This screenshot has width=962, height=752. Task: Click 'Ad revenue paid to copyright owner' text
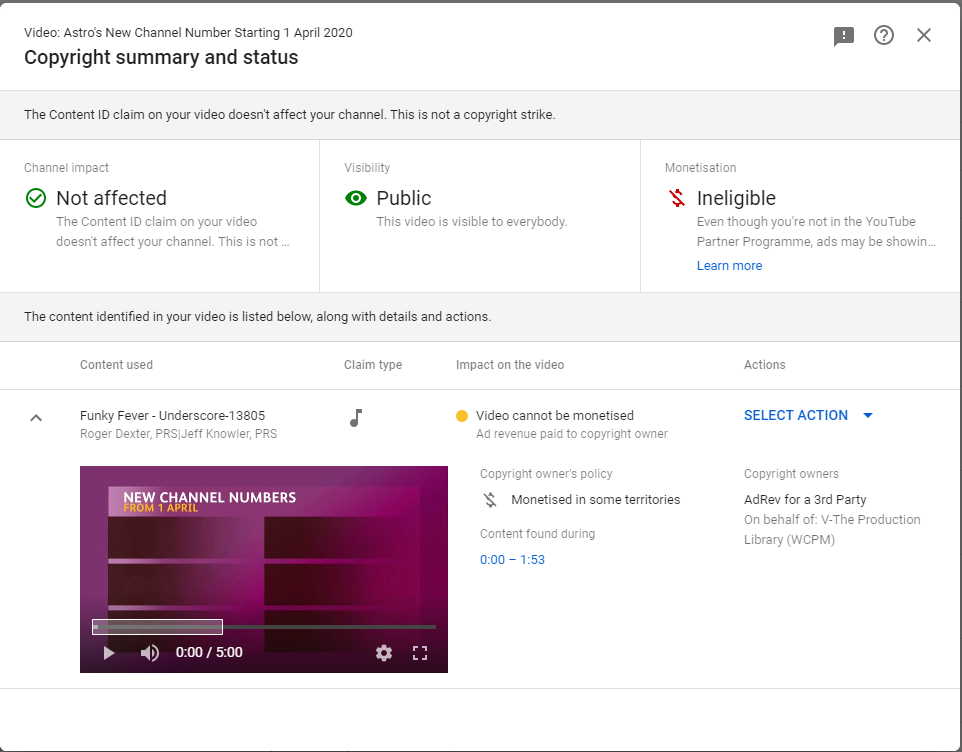click(572, 434)
